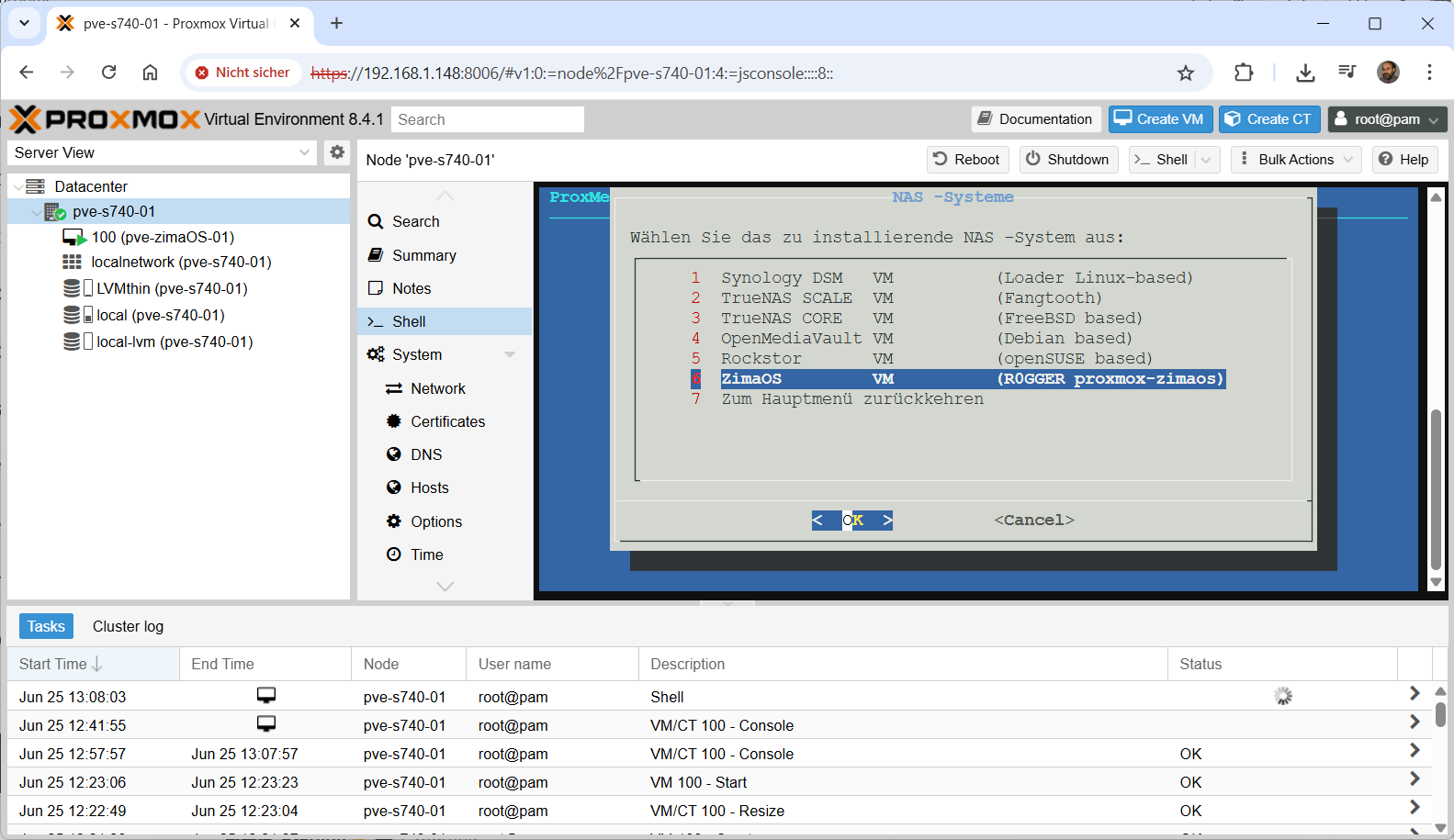Open the browser downloads icon
The image size is (1454, 840).
pos(1305,73)
